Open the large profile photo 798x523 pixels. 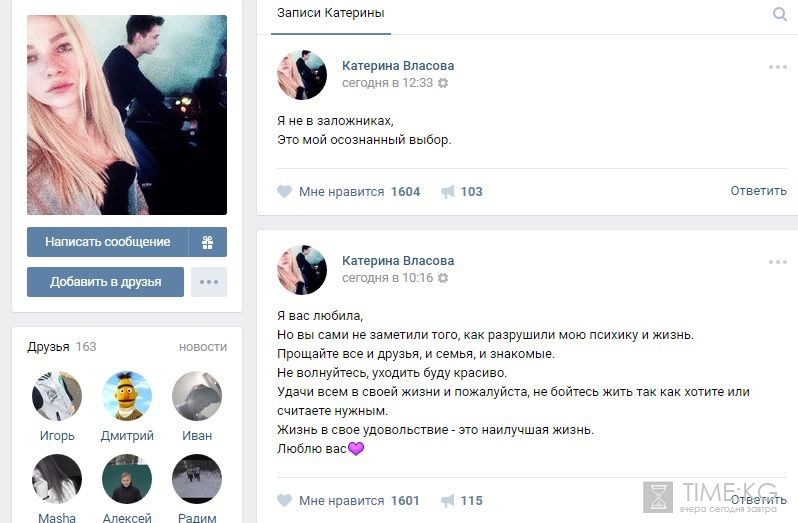127,115
